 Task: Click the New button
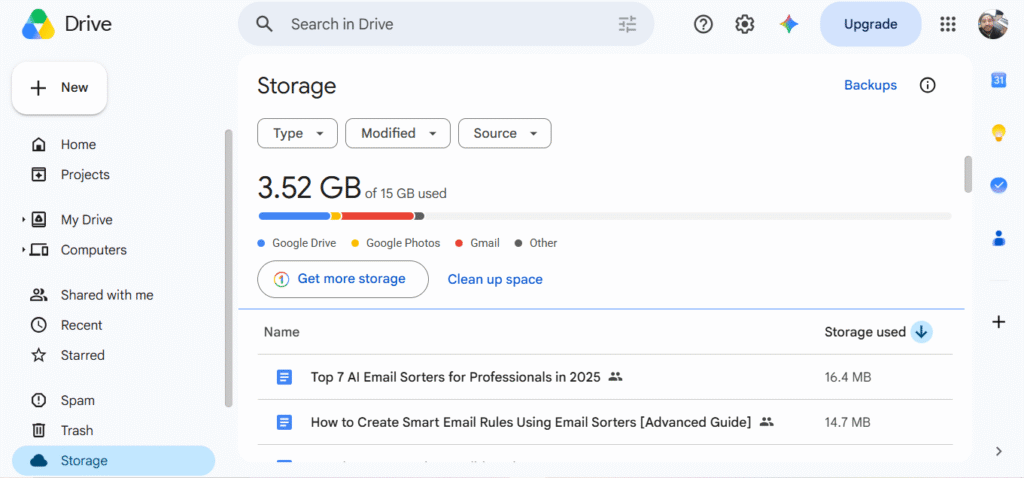click(x=59, y=88)
